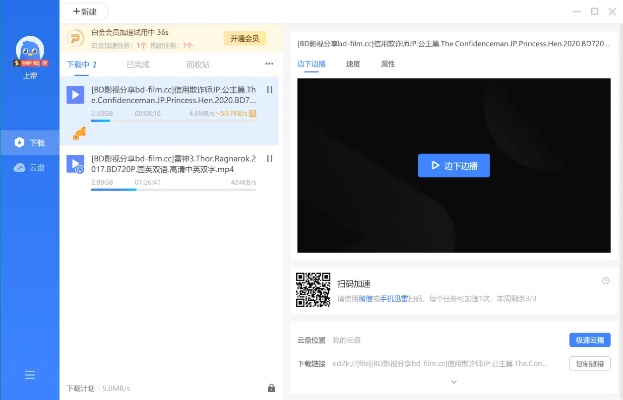The height and width of the screenshot is (400, 623).
Task: Switch to the 回收站 tab
Action: 198,64
